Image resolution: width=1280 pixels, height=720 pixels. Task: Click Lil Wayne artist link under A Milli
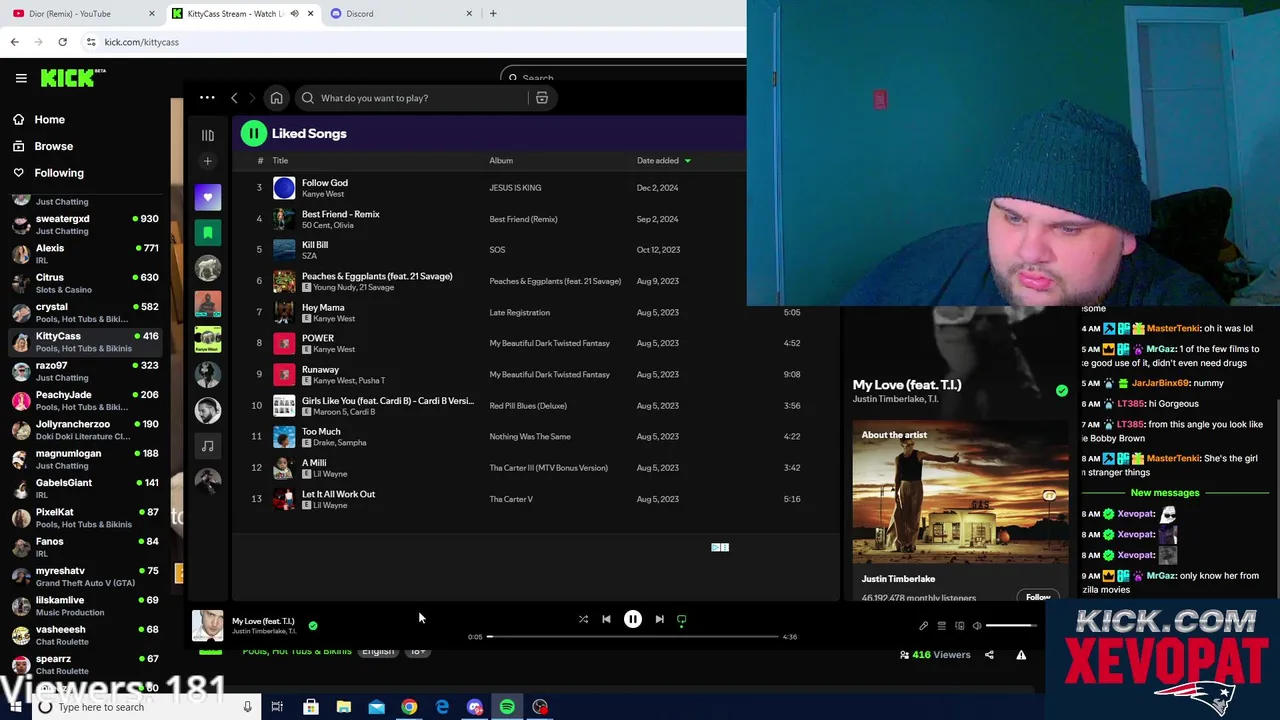point(330,474)
